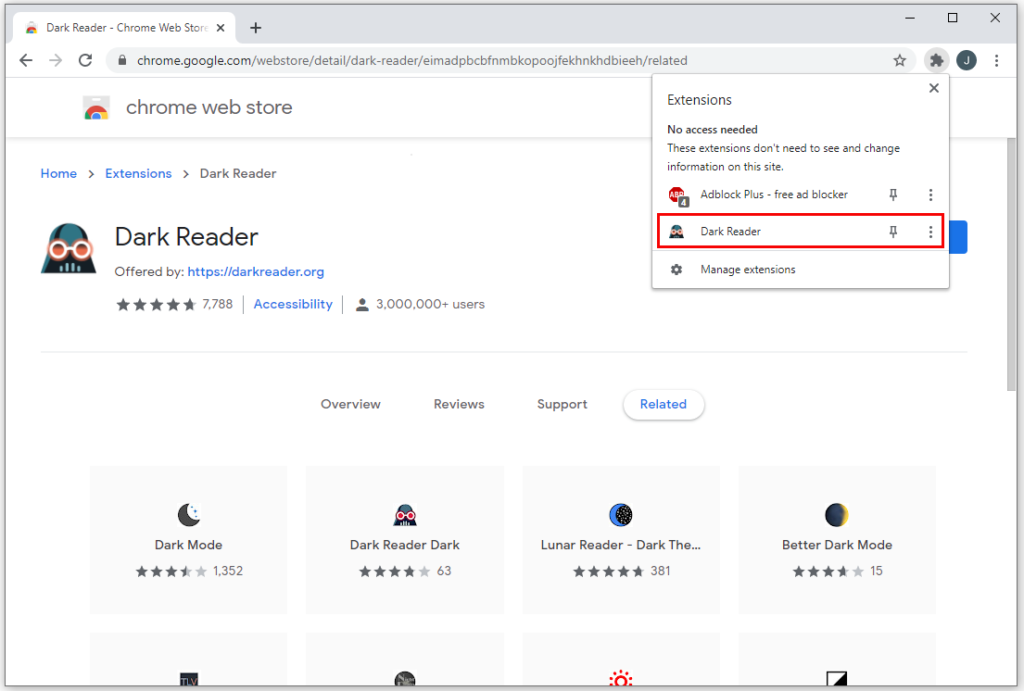
Task: Click the Manage extensions gear icon
Action: (x=674, y=269)
